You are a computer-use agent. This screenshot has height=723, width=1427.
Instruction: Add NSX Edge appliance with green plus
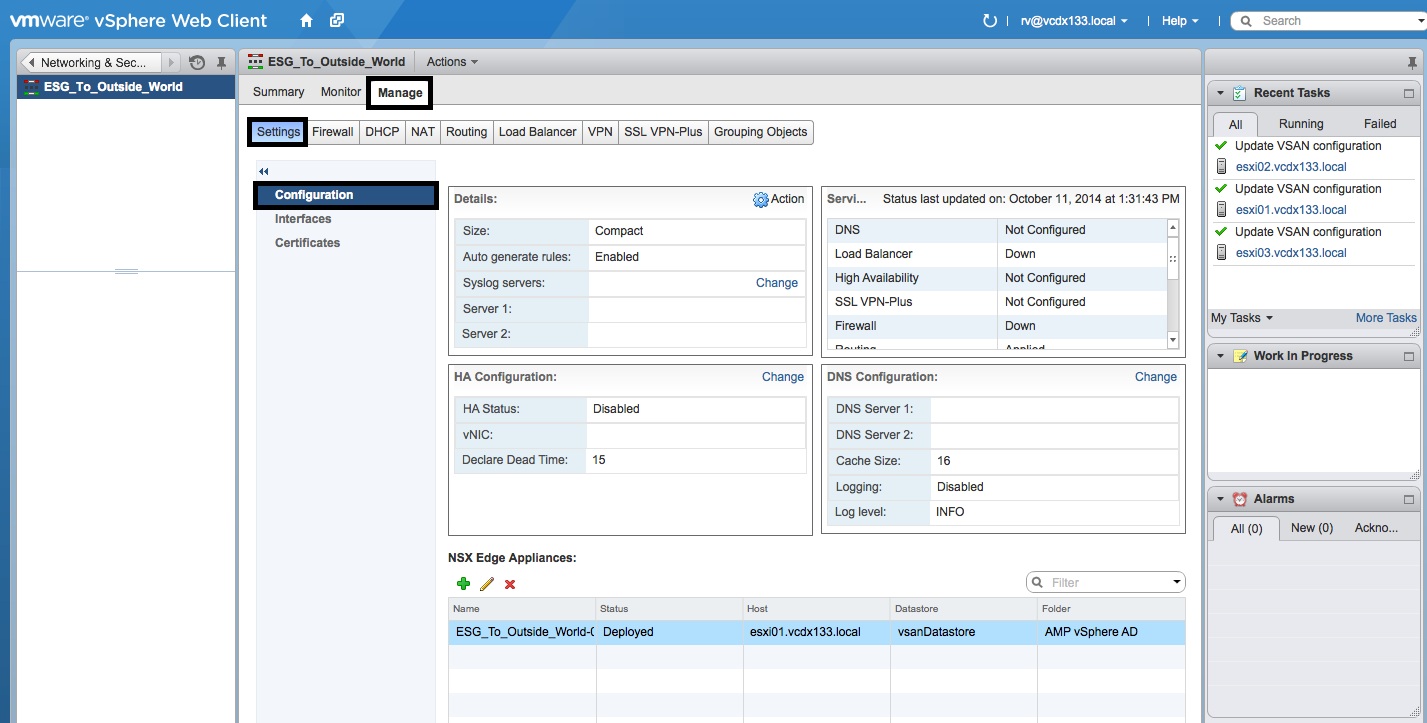(463, 584)
